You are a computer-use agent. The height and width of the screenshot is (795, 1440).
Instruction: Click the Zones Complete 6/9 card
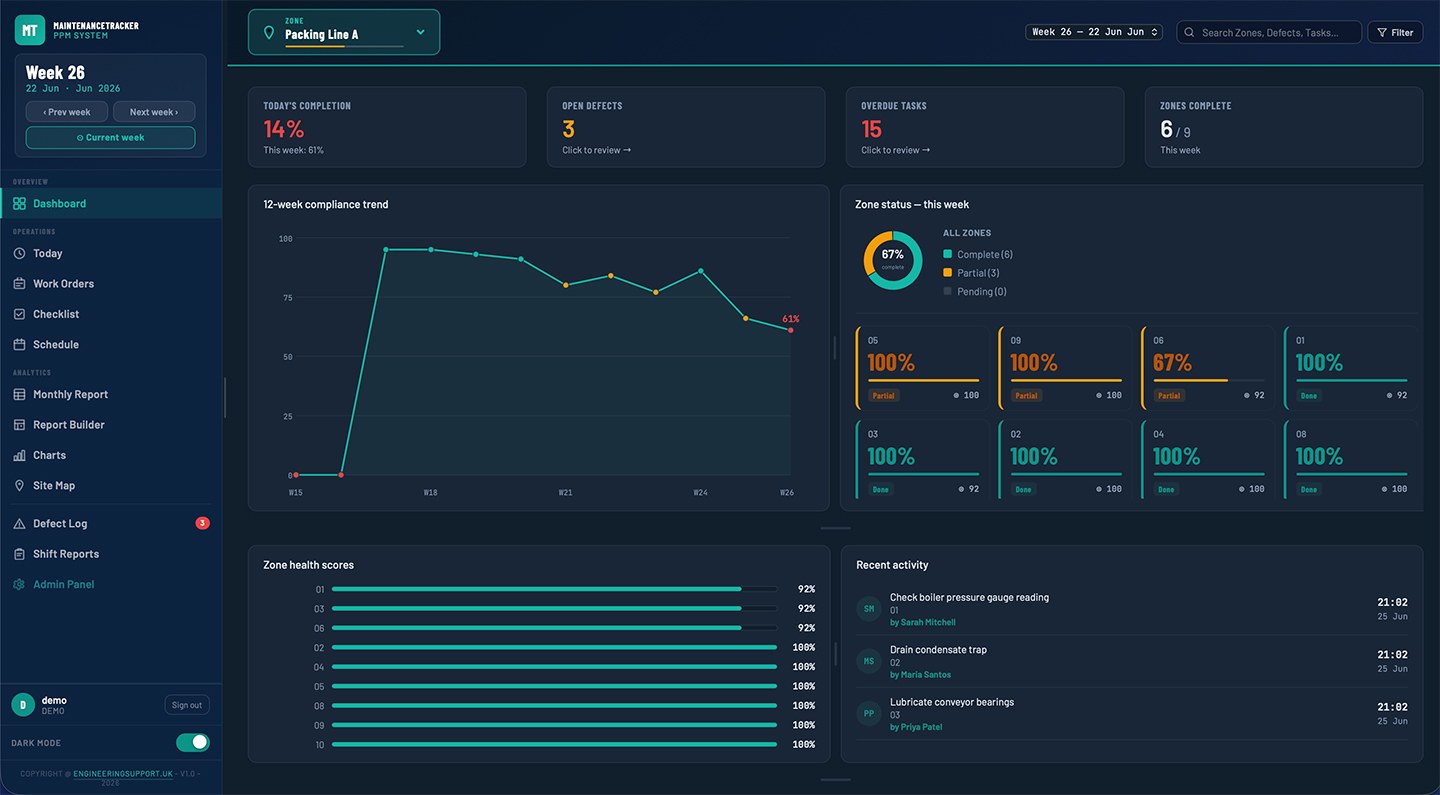tap(1284, 127)
